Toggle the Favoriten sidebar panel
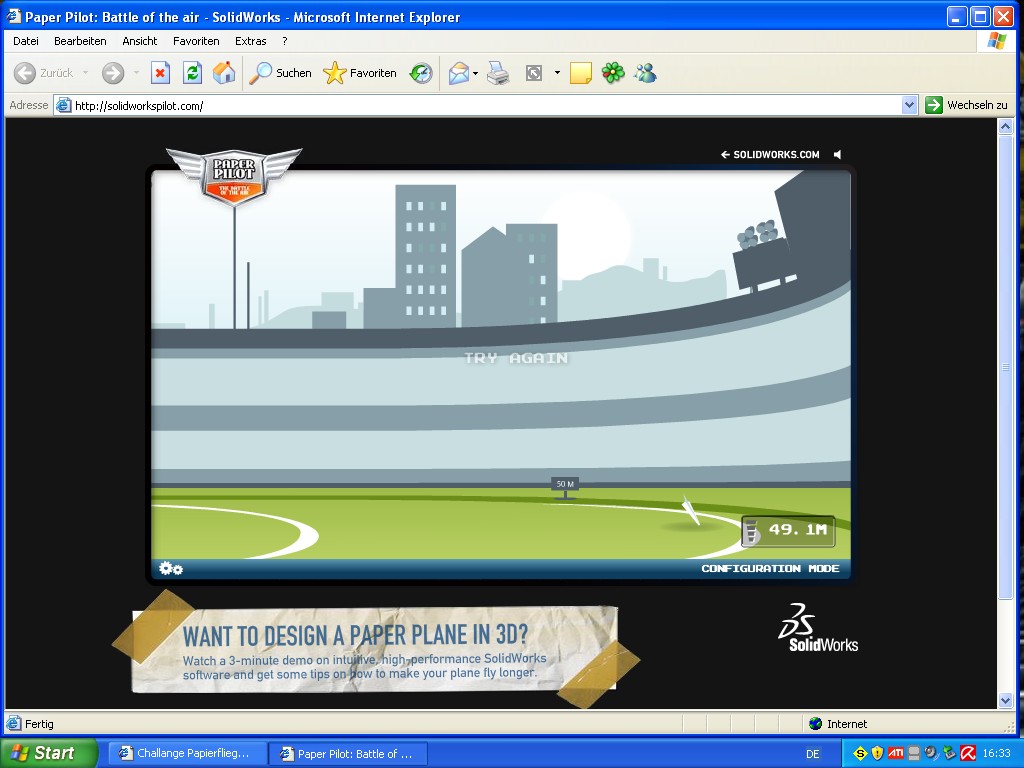This screenshot has width=1024, height=768. pos(361,73)
